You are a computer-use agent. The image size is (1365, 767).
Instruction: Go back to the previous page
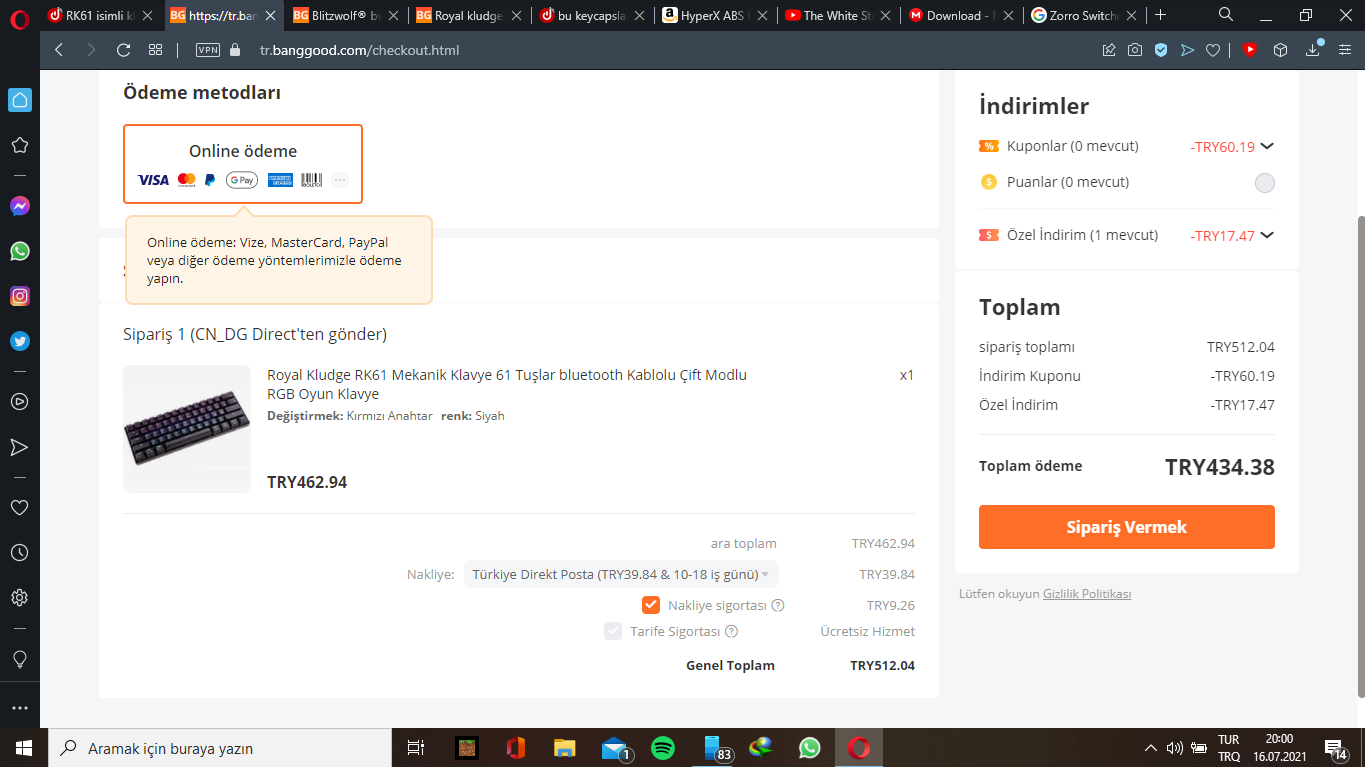click(x=59, y=50)
